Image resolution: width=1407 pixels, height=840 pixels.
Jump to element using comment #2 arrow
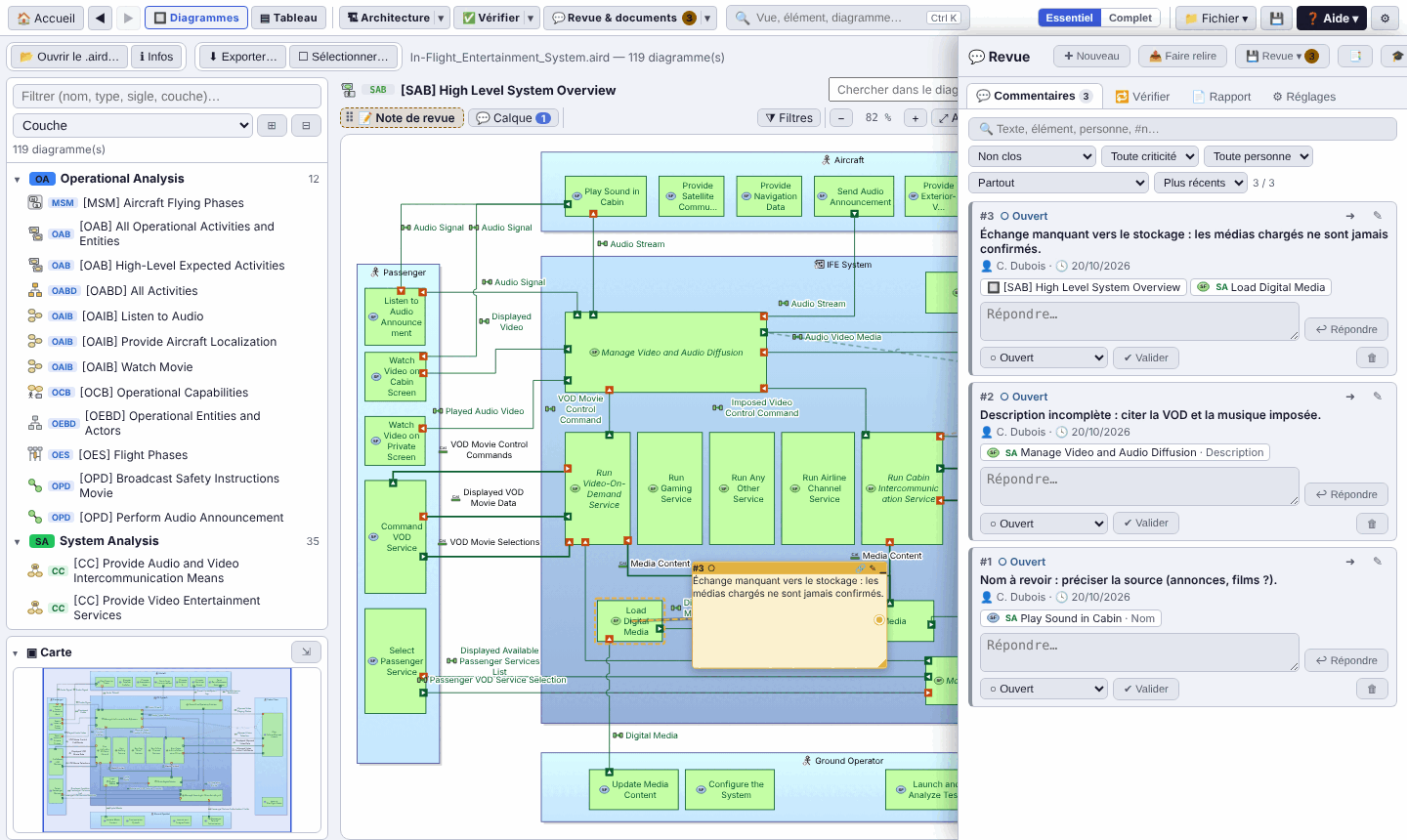pyautogui.click(x=1350, y=397)
